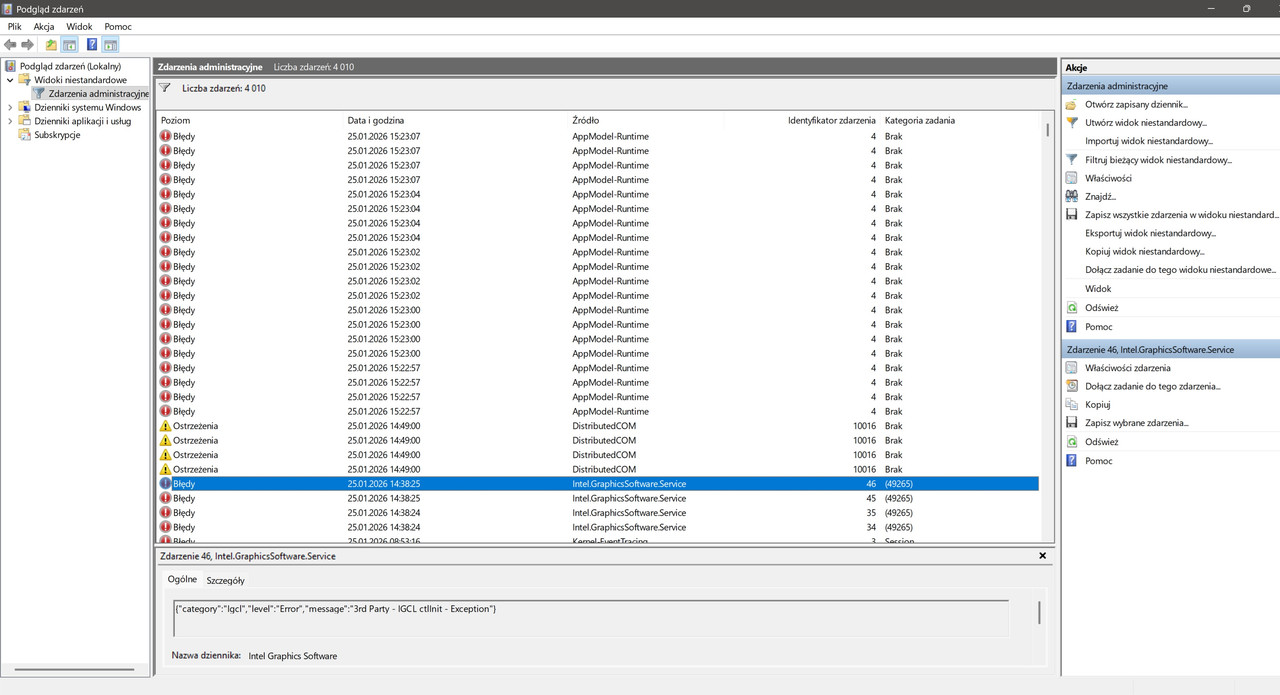The height and width of the screenshot is (695, 1280).
Task: Click Utwórz widok niestandardowy funnel icon
Action: [1071, 123]
